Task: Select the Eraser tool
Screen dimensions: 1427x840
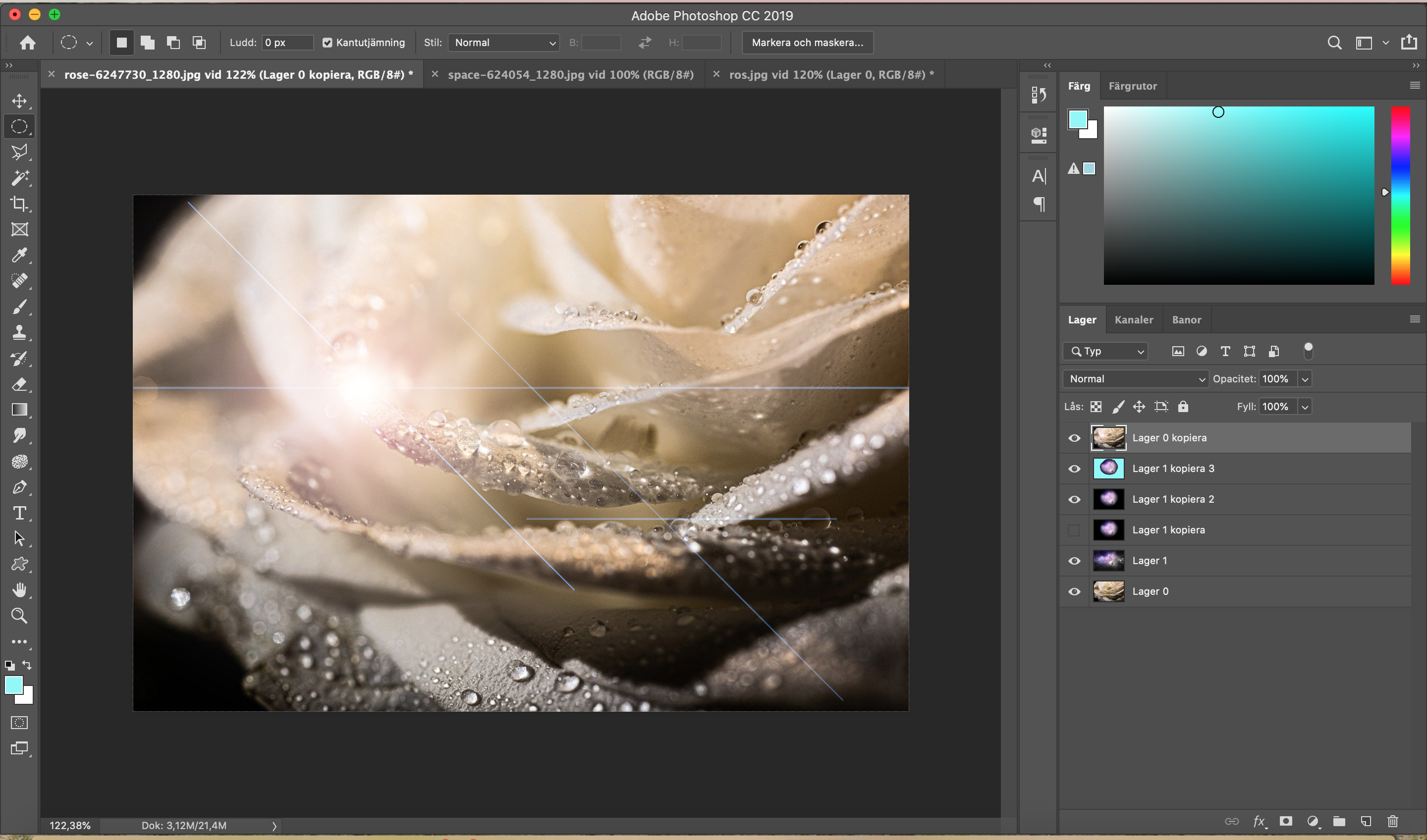Action: [x=19, y=384]
